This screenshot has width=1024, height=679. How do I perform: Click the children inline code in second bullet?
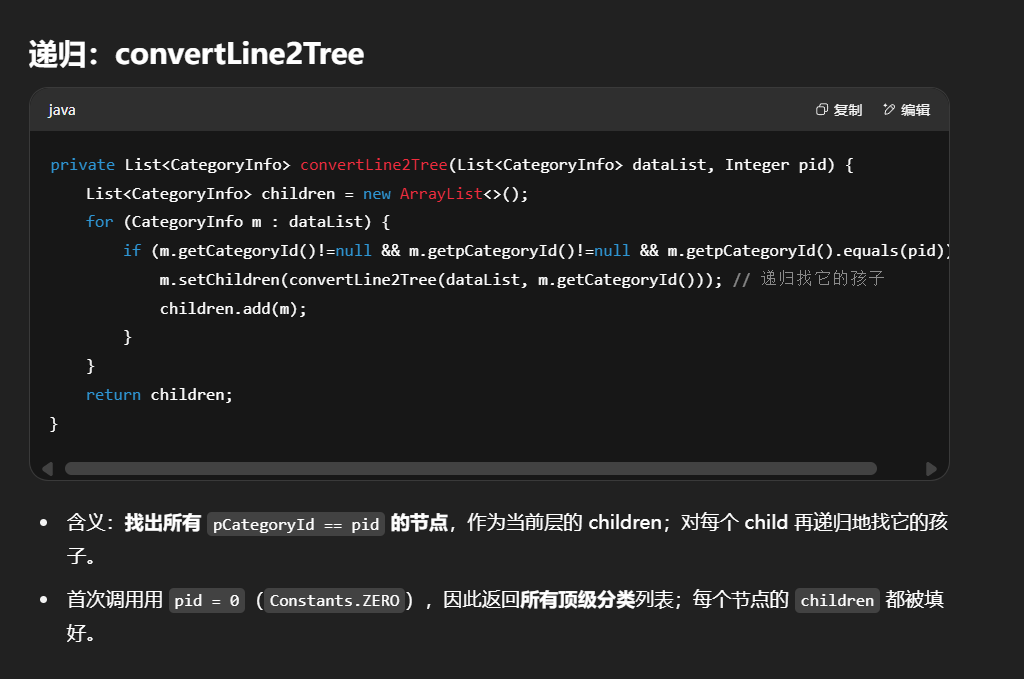(x=836, y=601)
